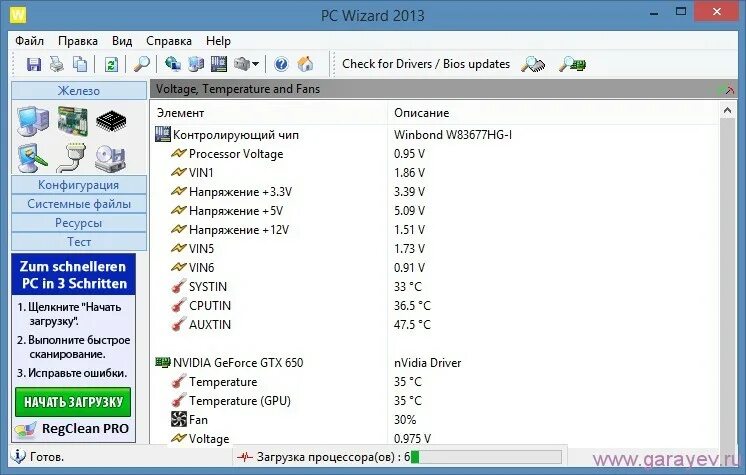The width and height of the screenshot is (746, 475).
Task: Click the Save report floppy icon
Action: pyautogui.click(x=33, y=64)
